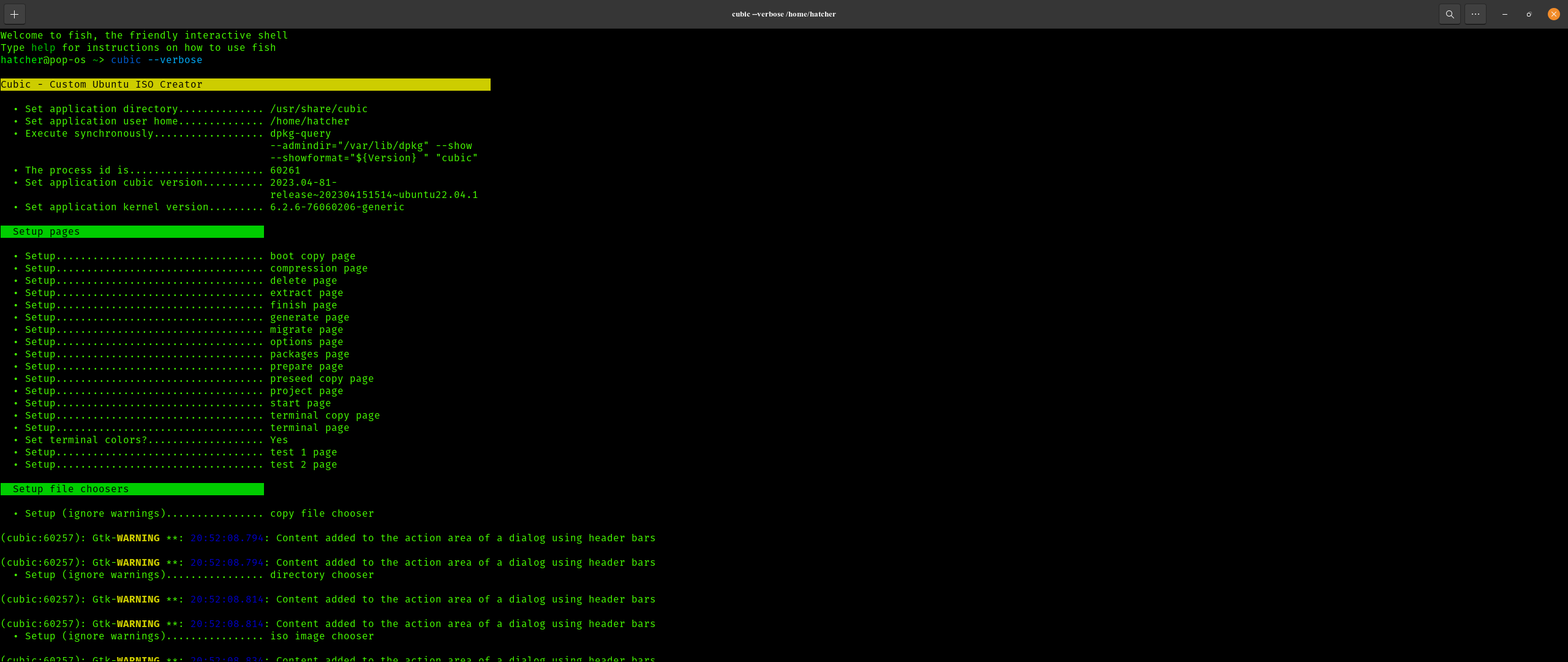Click the orange close icon
Viewport: 1568px width, 662px height.
tap(1553, 13)
